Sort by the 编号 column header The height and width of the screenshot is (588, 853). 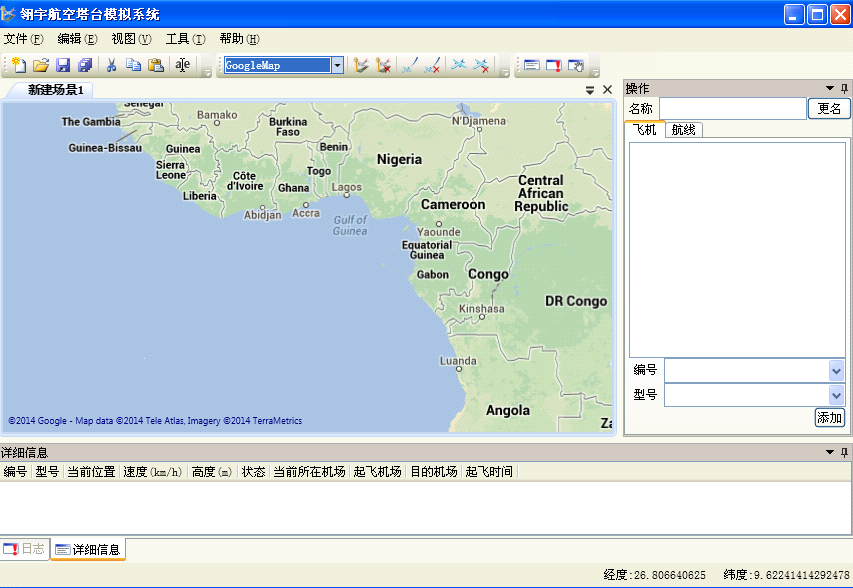click(x=15, y=472)
